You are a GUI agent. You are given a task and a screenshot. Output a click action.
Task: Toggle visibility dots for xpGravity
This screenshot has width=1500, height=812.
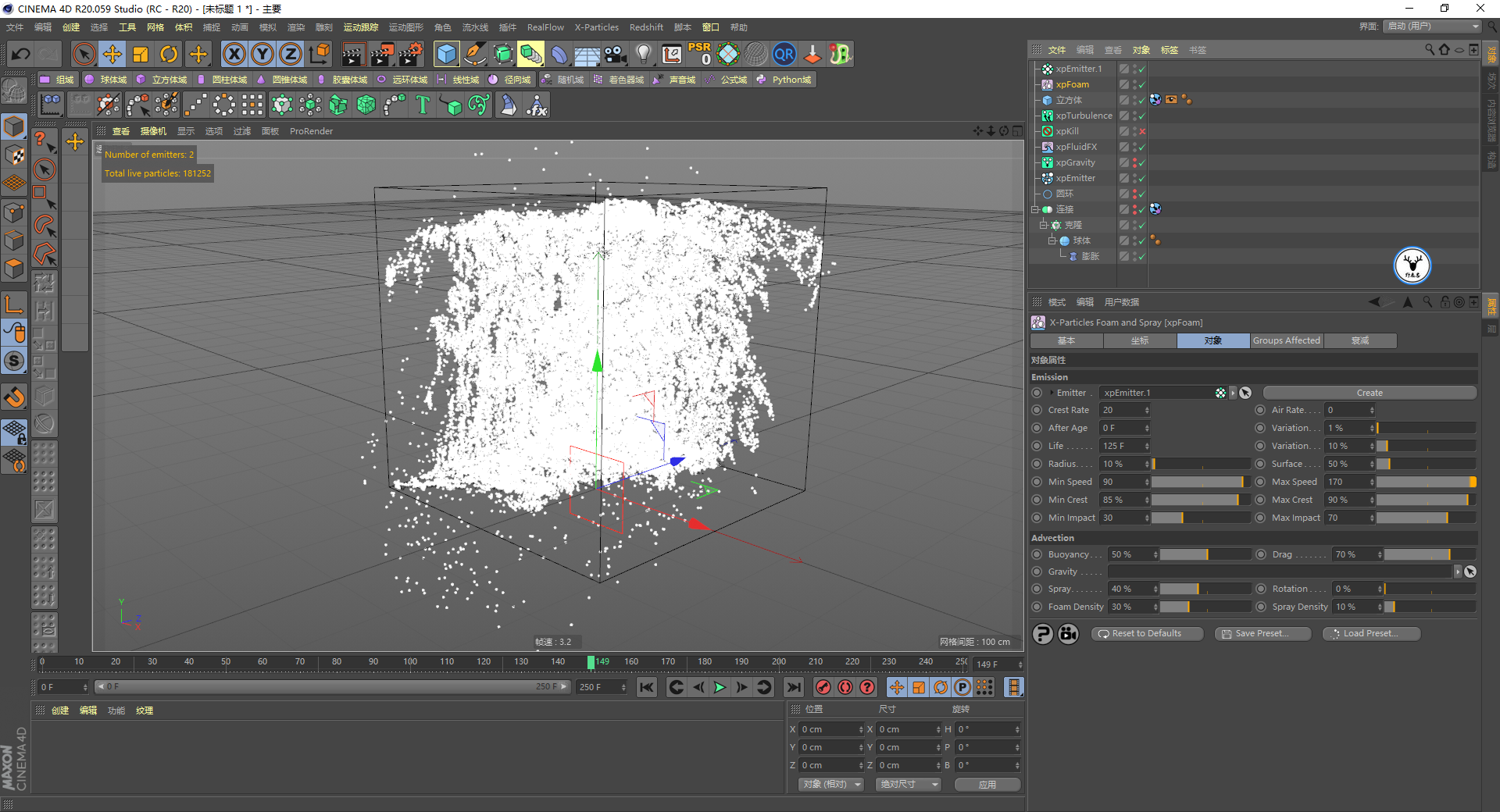point(1134,162)
